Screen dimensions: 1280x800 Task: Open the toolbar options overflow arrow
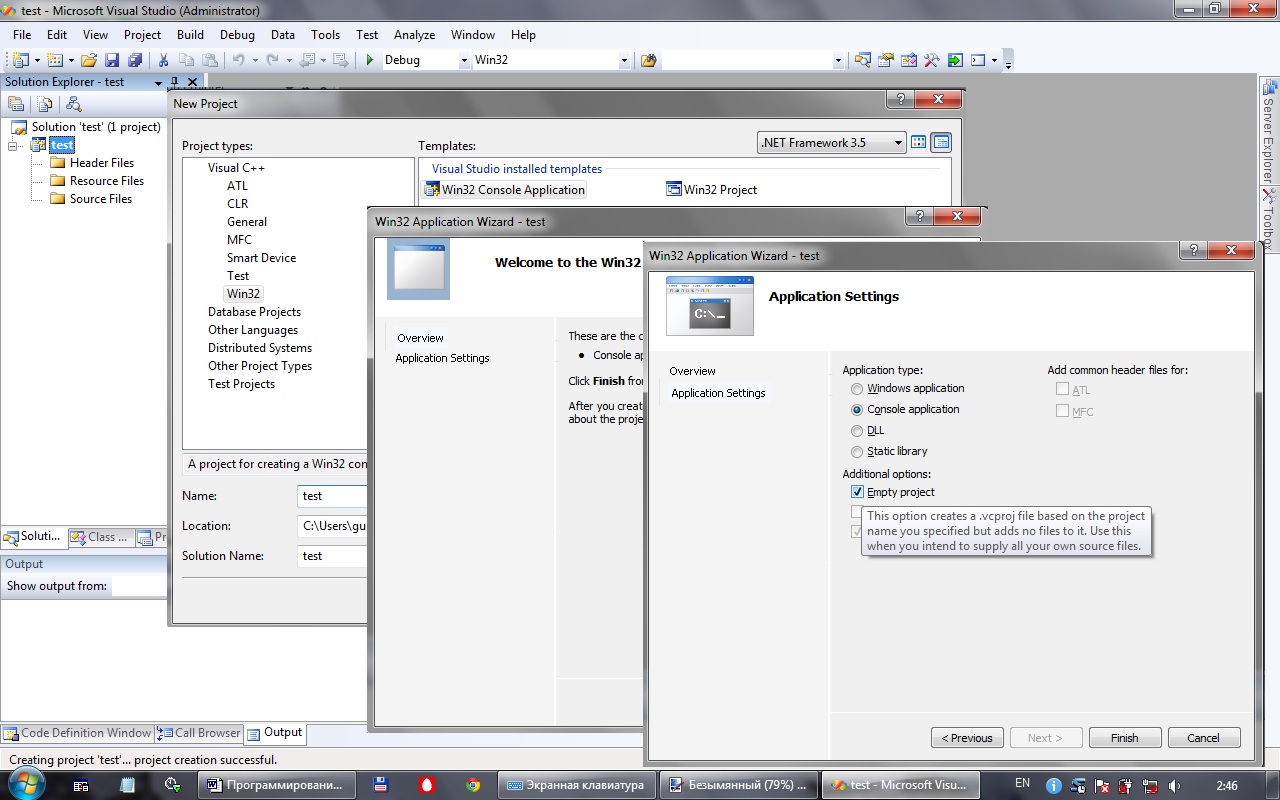click(x=1008, y=62)
